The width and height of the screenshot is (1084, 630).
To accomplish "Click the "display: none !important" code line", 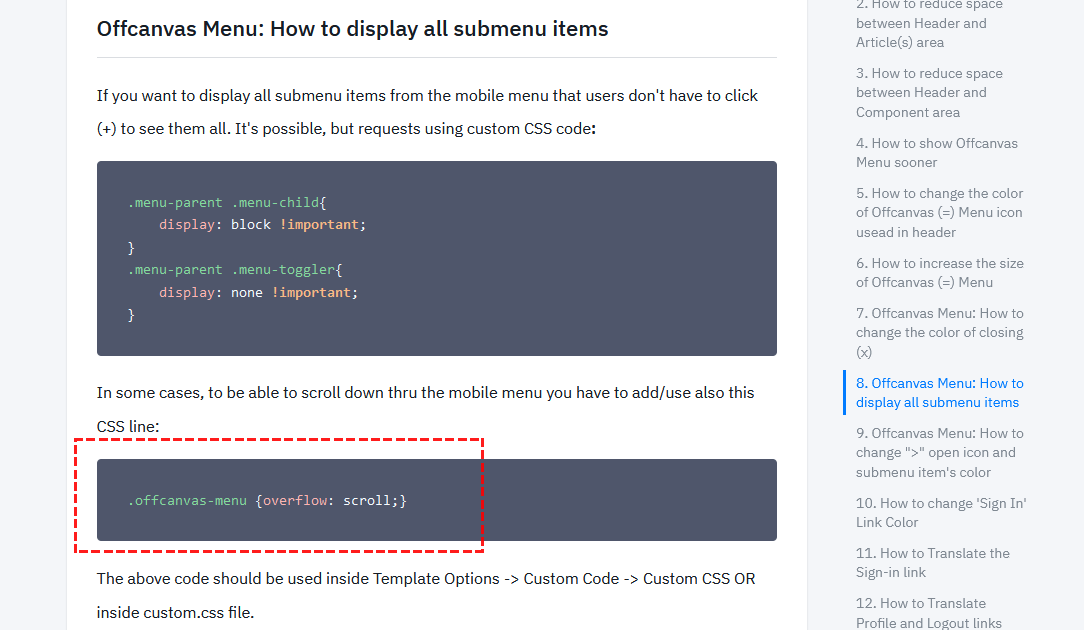I will click(x=257, y=292).
